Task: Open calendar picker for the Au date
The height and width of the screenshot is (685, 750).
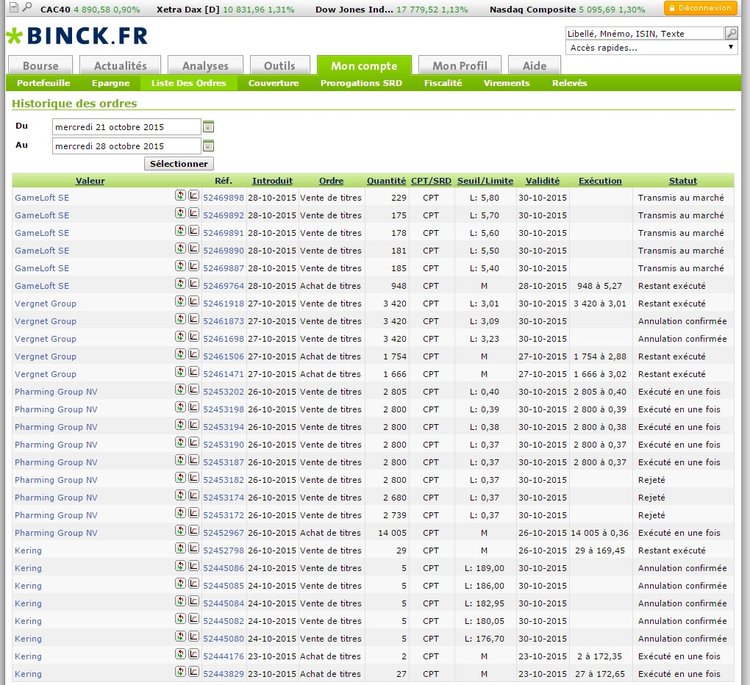Action: coord(209,146)
